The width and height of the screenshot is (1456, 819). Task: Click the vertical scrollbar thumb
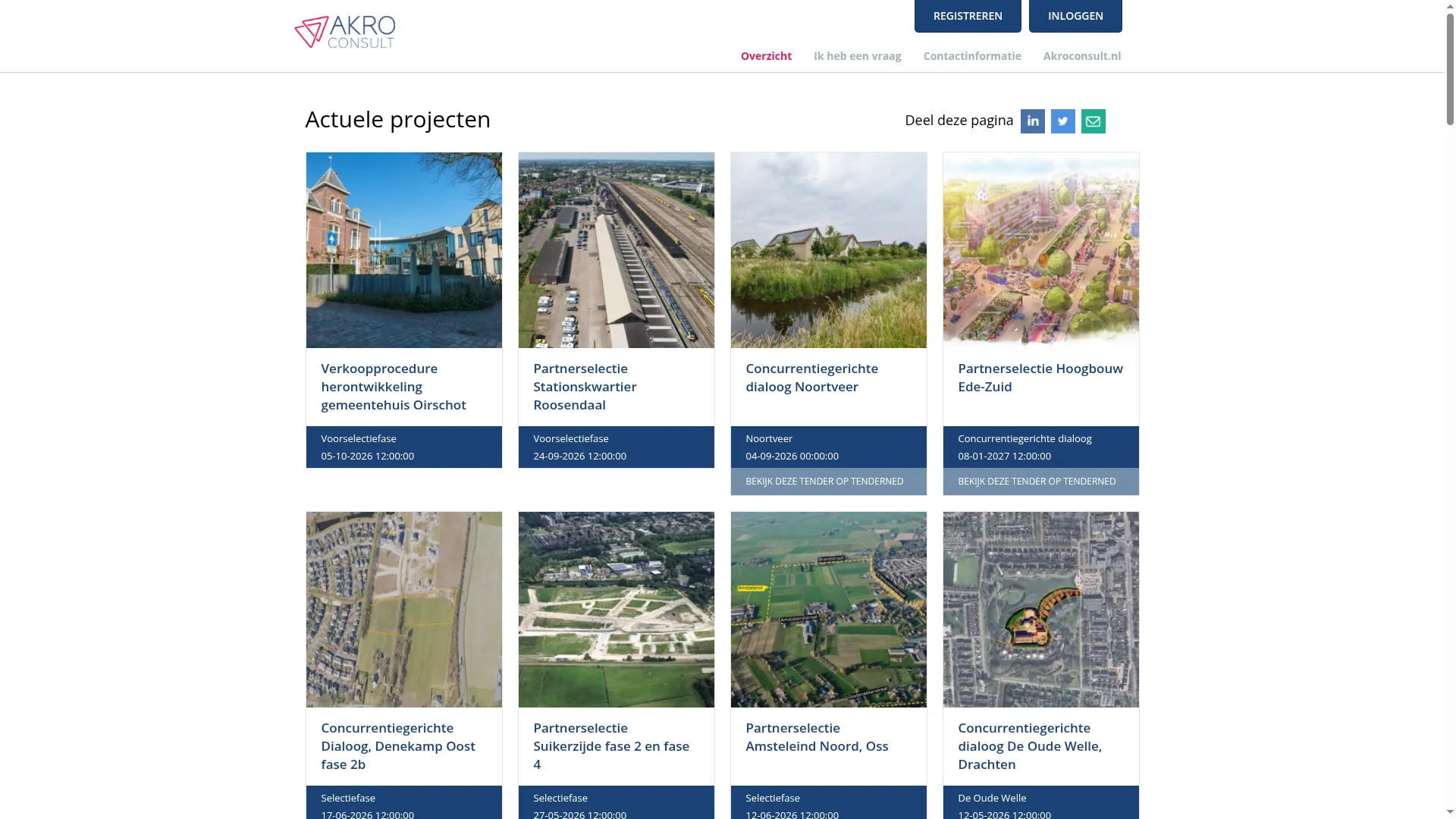point(1450,68)
